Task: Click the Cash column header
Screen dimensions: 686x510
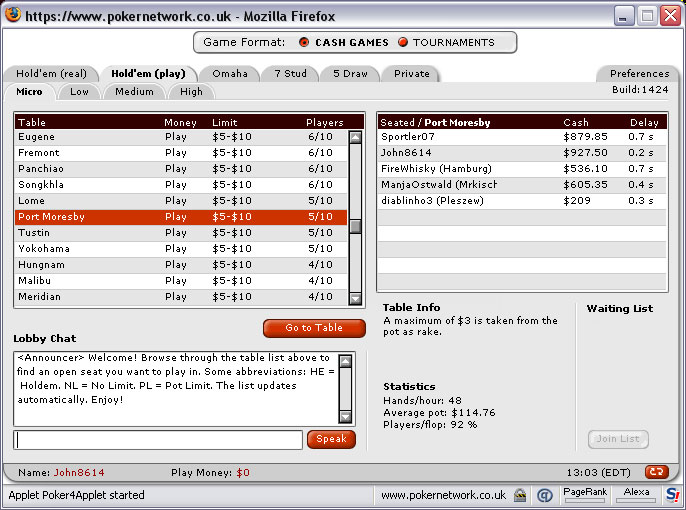Action: (x=576, y=122)
